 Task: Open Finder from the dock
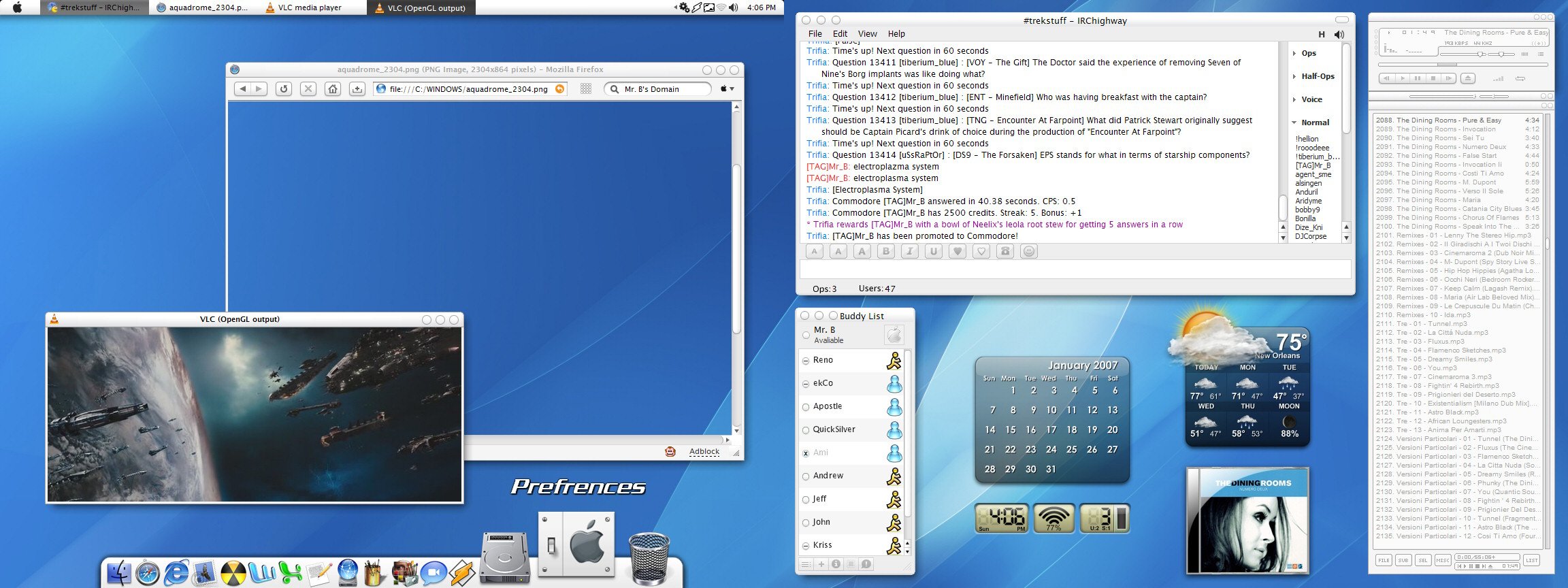[x=118, y=572]
